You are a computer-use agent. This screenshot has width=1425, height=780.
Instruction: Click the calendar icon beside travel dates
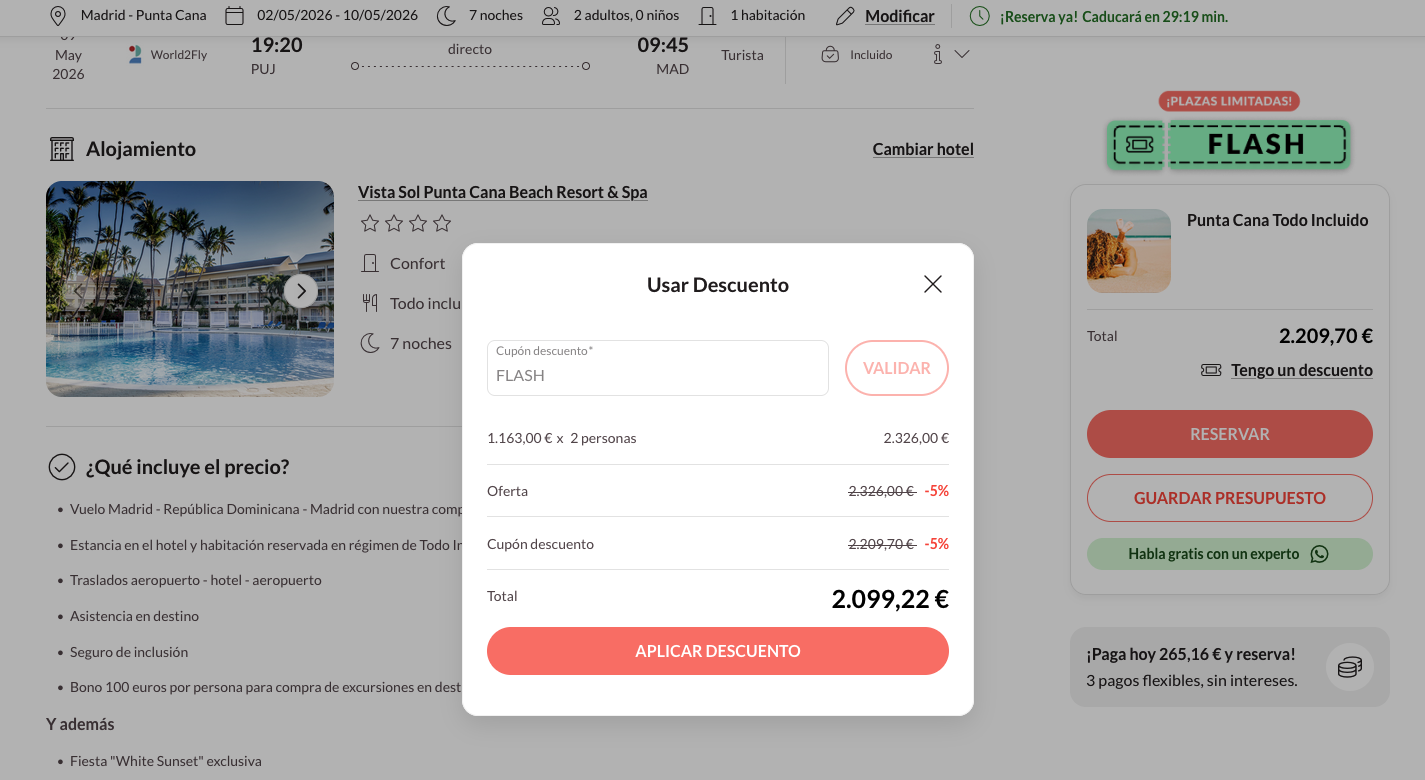(234, 16)
